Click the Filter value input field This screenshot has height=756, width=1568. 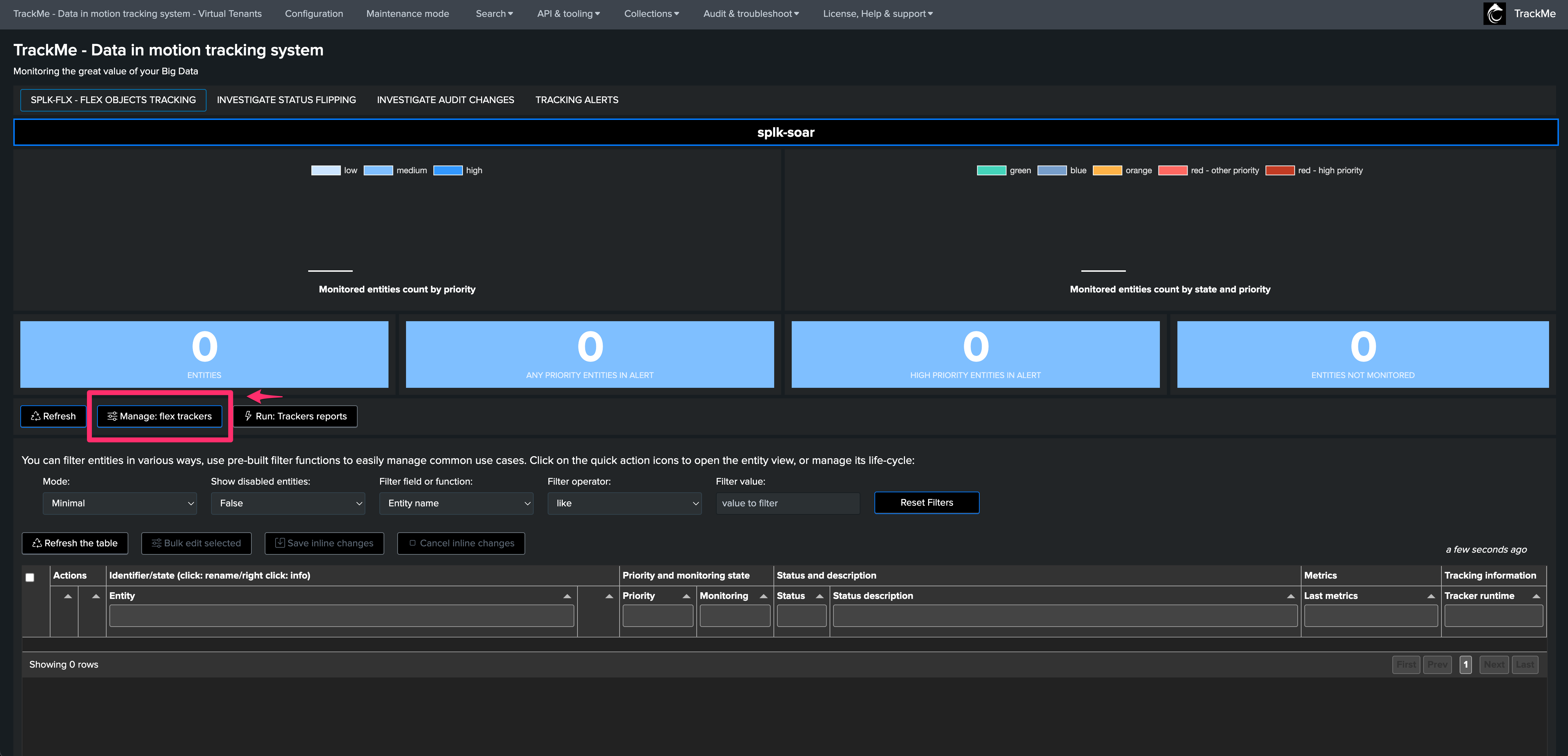788,504
